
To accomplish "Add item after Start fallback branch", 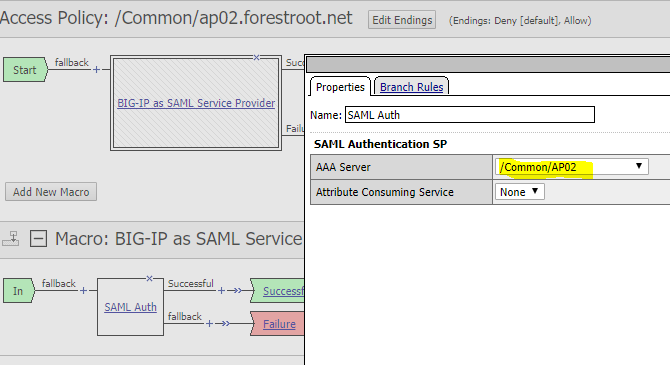I will [x=97, y=69].
